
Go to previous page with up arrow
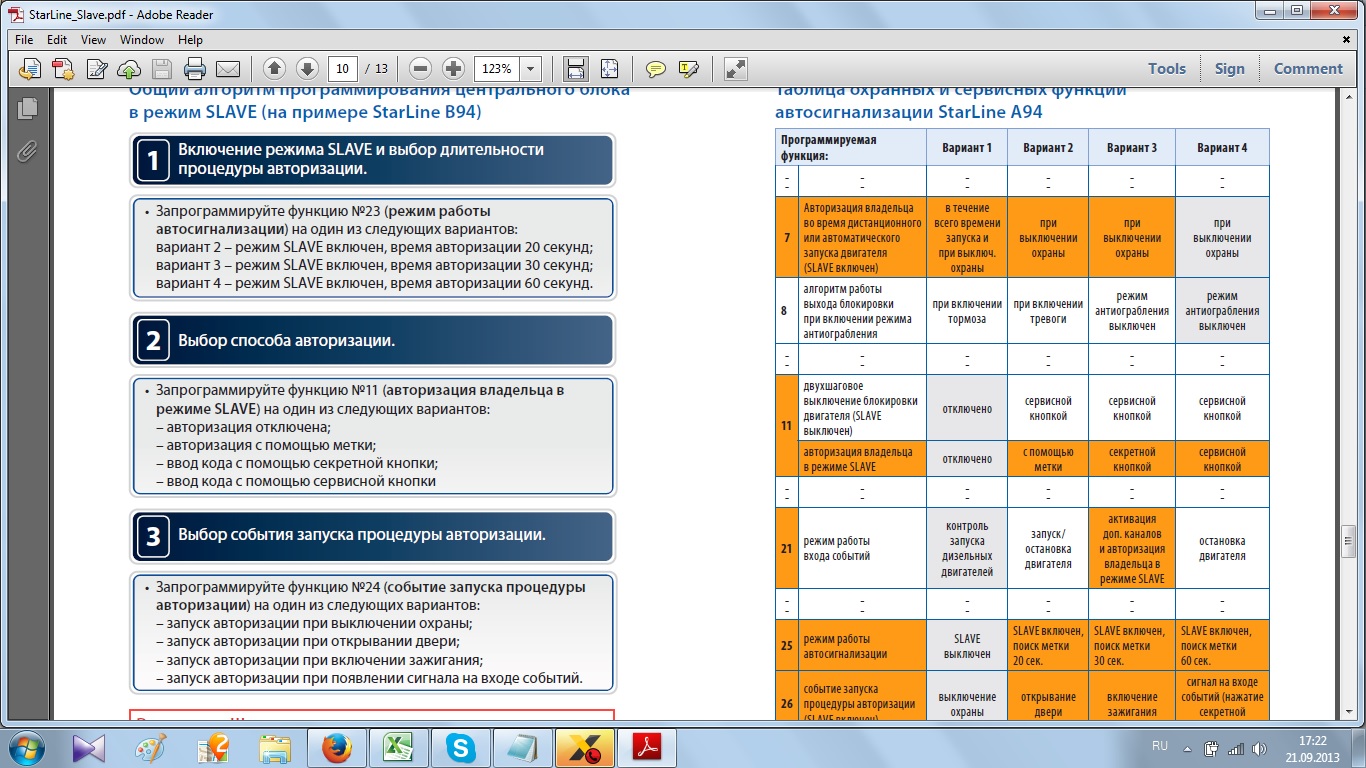click(275, 69)
